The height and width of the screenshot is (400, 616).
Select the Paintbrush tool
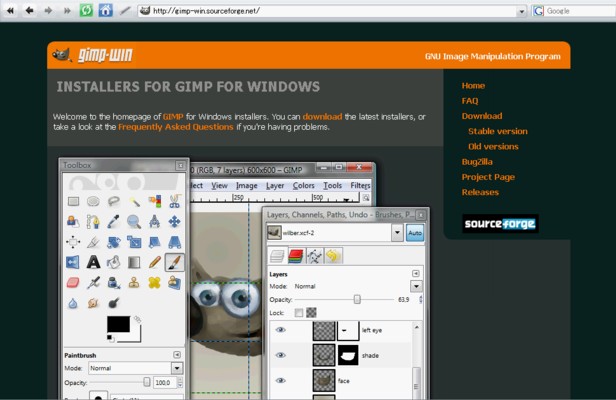[174, 262]
